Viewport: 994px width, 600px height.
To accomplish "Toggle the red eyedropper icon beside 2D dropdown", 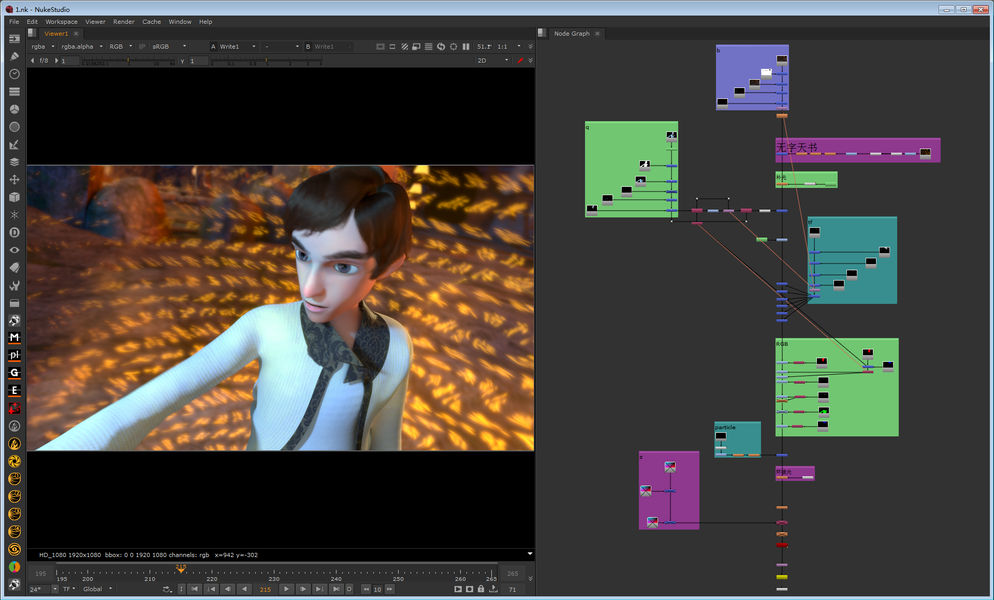I will tap(520, 60).
